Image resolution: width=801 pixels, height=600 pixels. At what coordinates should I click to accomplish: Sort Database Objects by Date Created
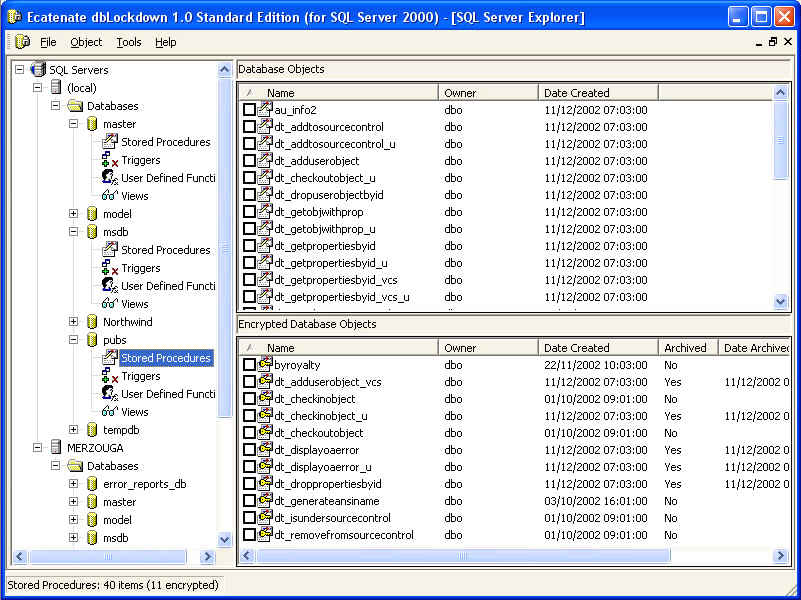coord(598,92)
